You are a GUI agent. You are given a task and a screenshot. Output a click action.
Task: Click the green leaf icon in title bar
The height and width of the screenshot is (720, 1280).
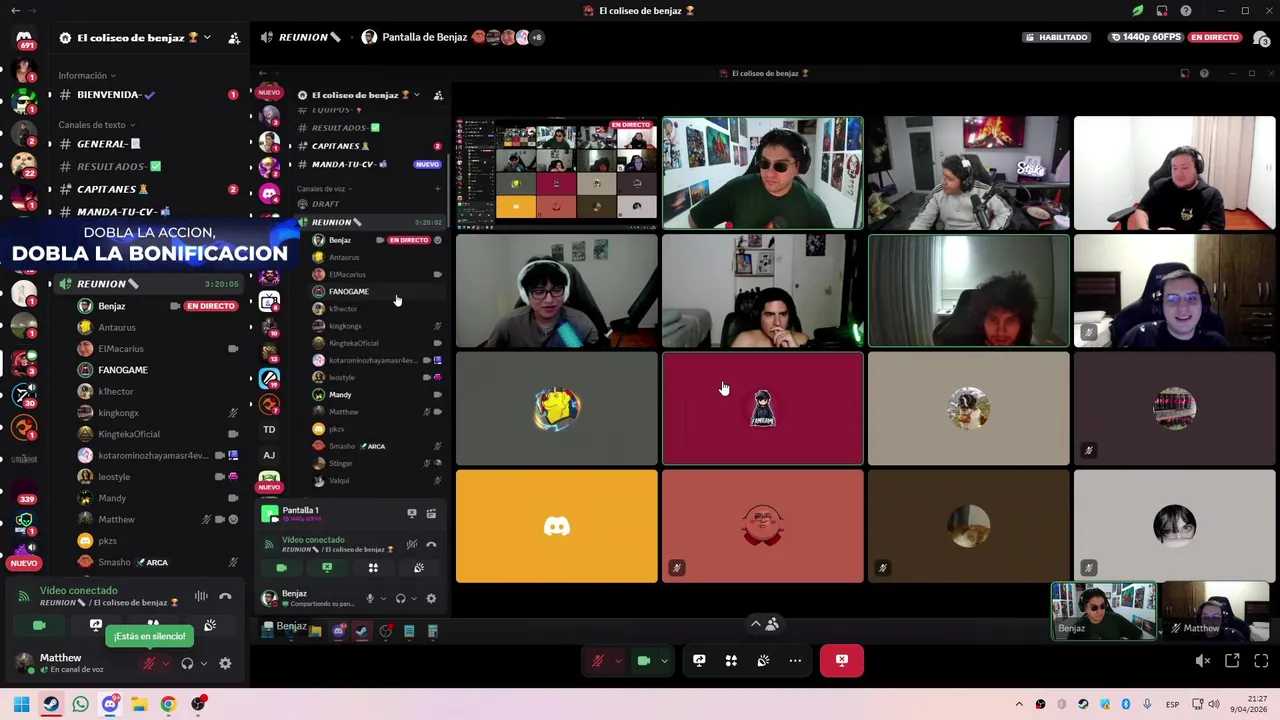1138,11
